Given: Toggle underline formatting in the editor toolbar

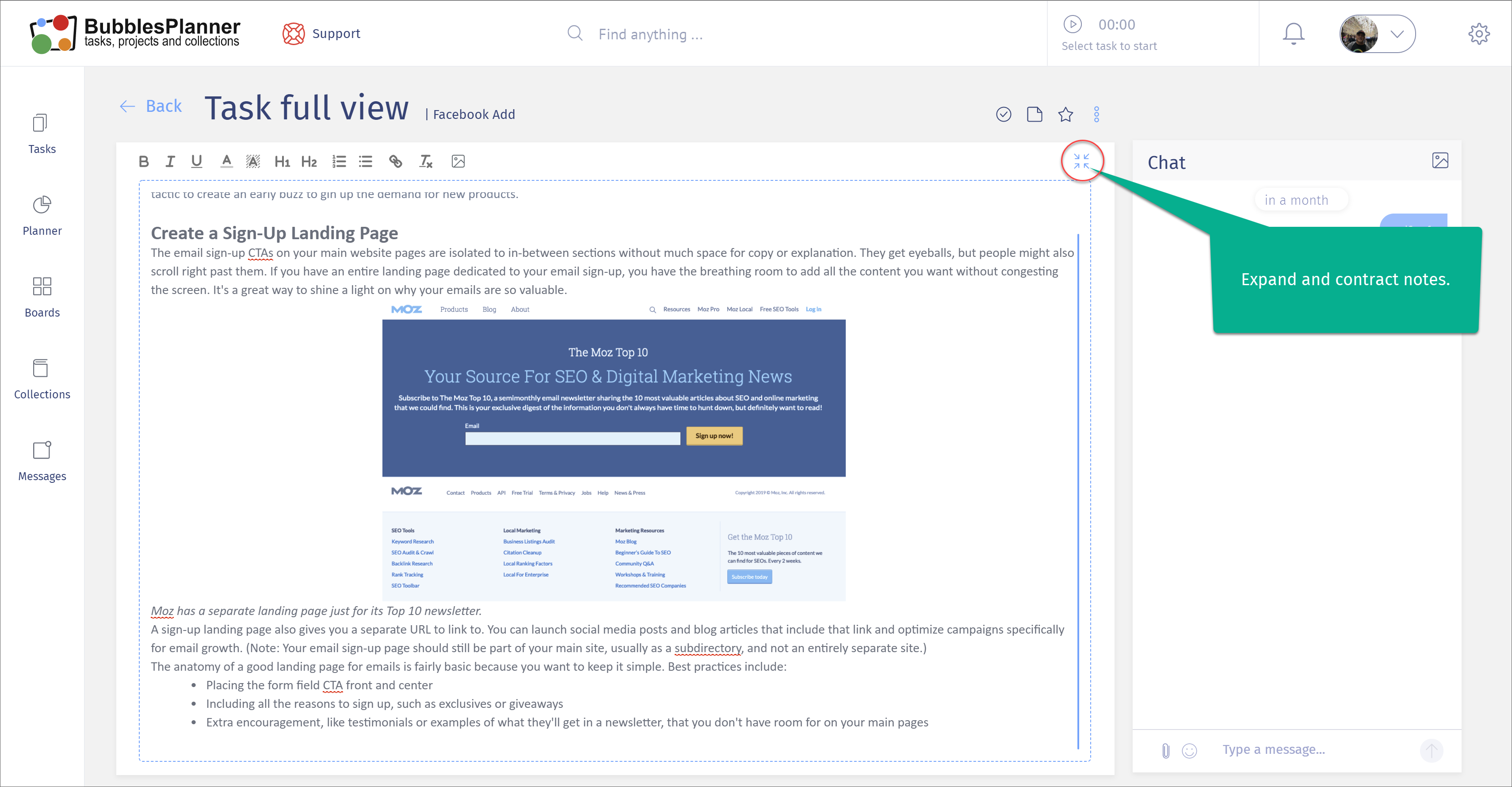Looking at the screenshot, I should click(x=197, y=161).
